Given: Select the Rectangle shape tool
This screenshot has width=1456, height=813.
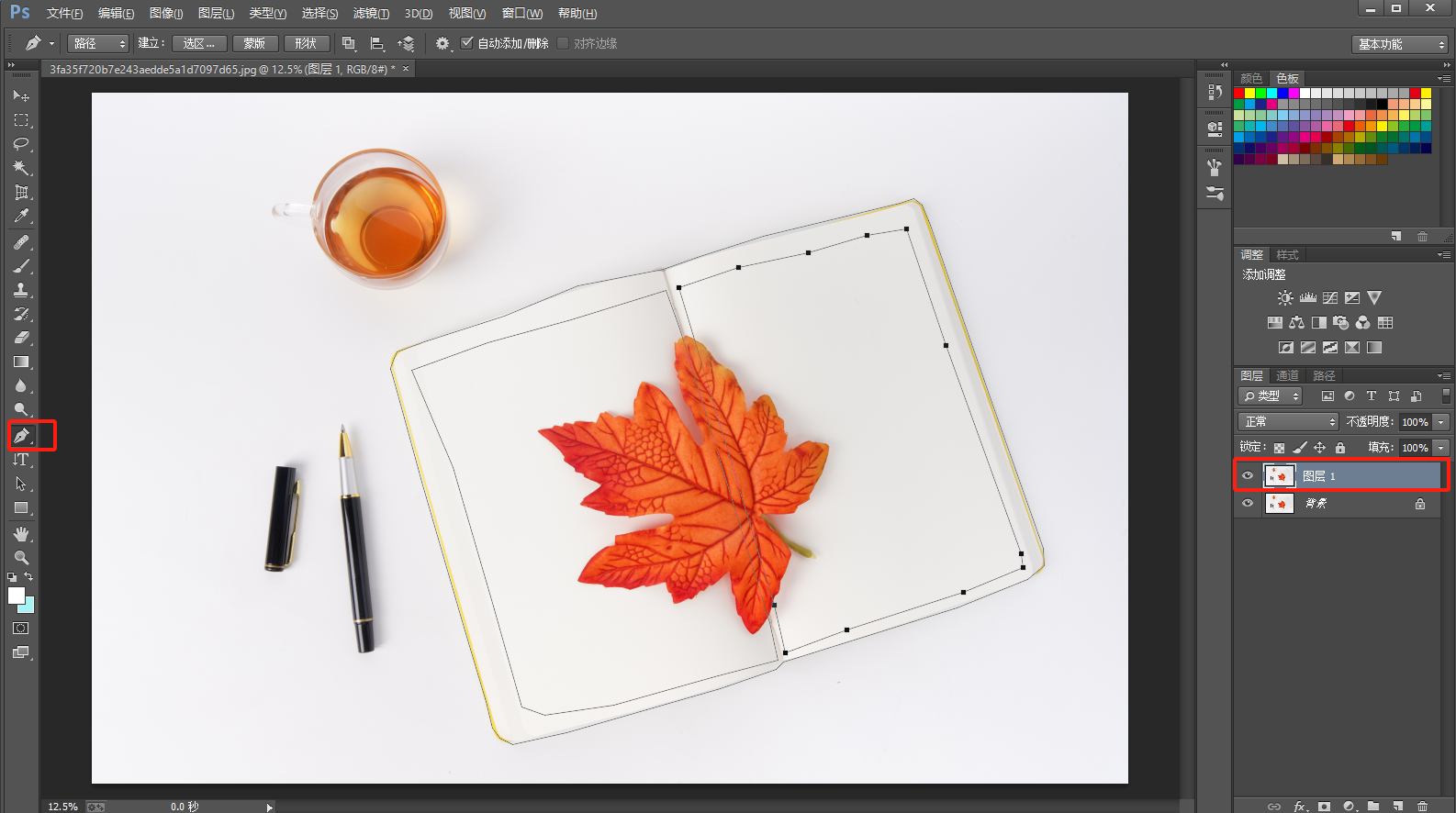Looking at the screenshot, I should (x=21, y=507).
